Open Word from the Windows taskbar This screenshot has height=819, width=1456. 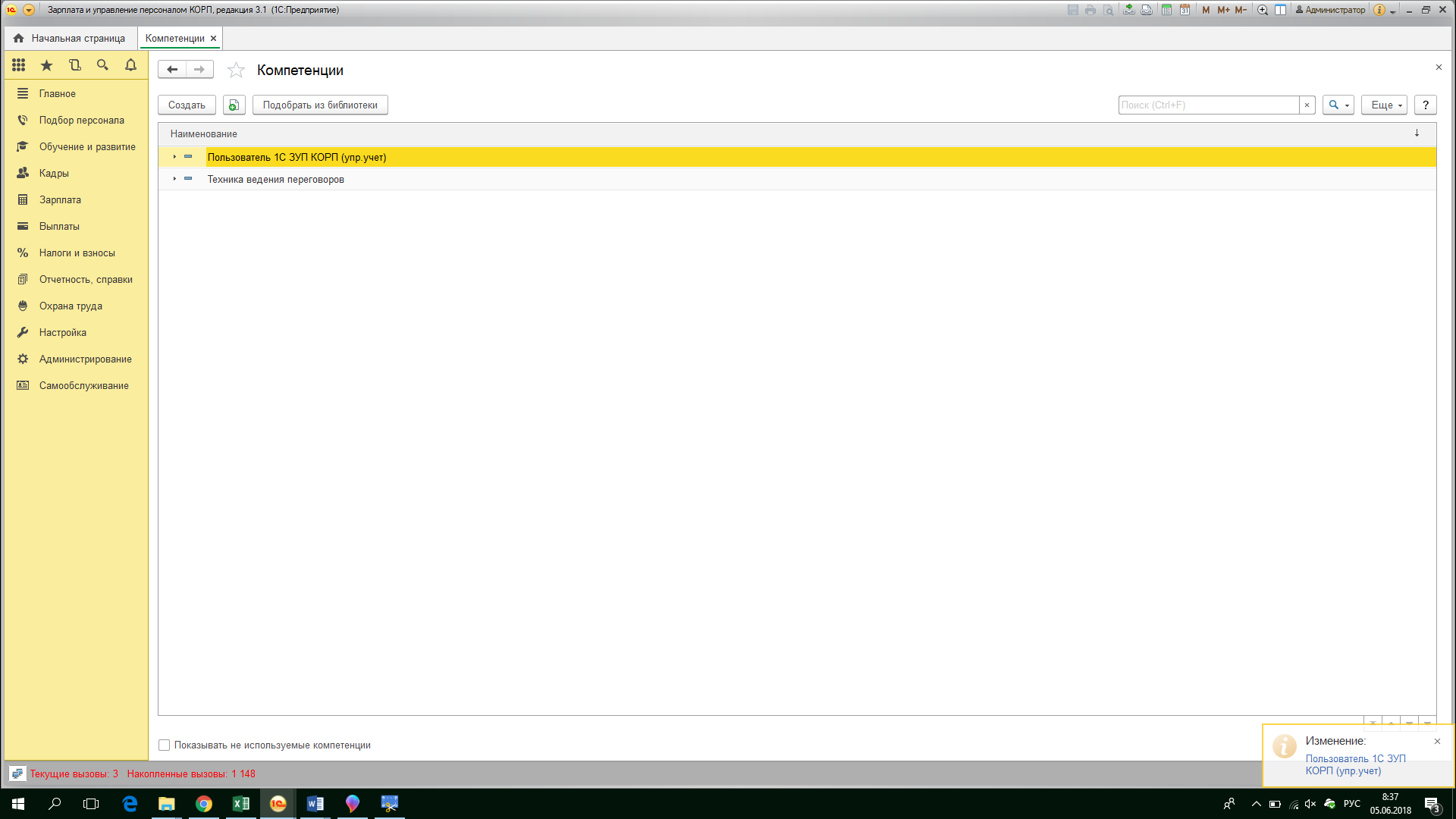coord(315,804)
